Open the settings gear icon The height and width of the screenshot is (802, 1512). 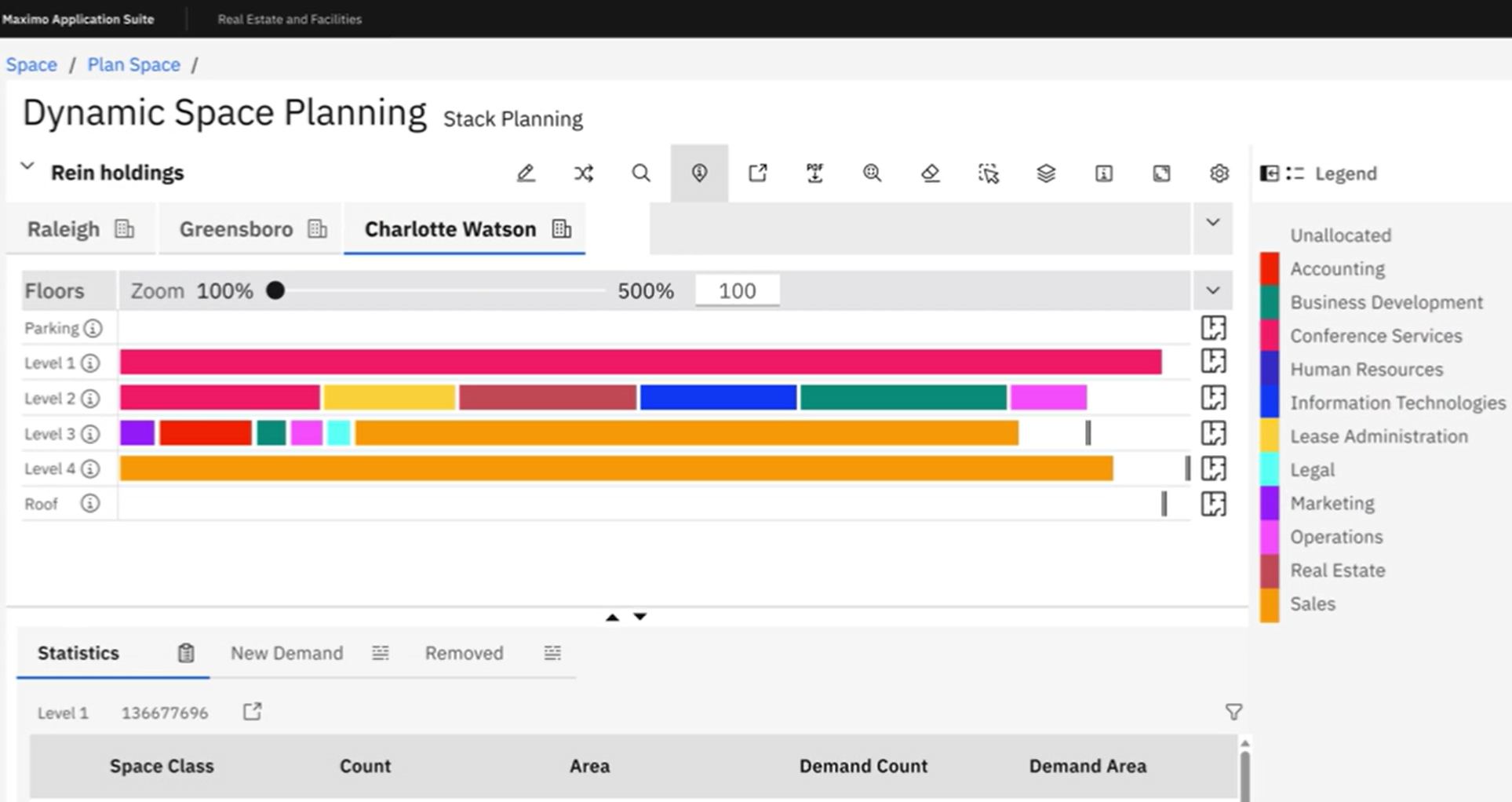click(1219, 173)
